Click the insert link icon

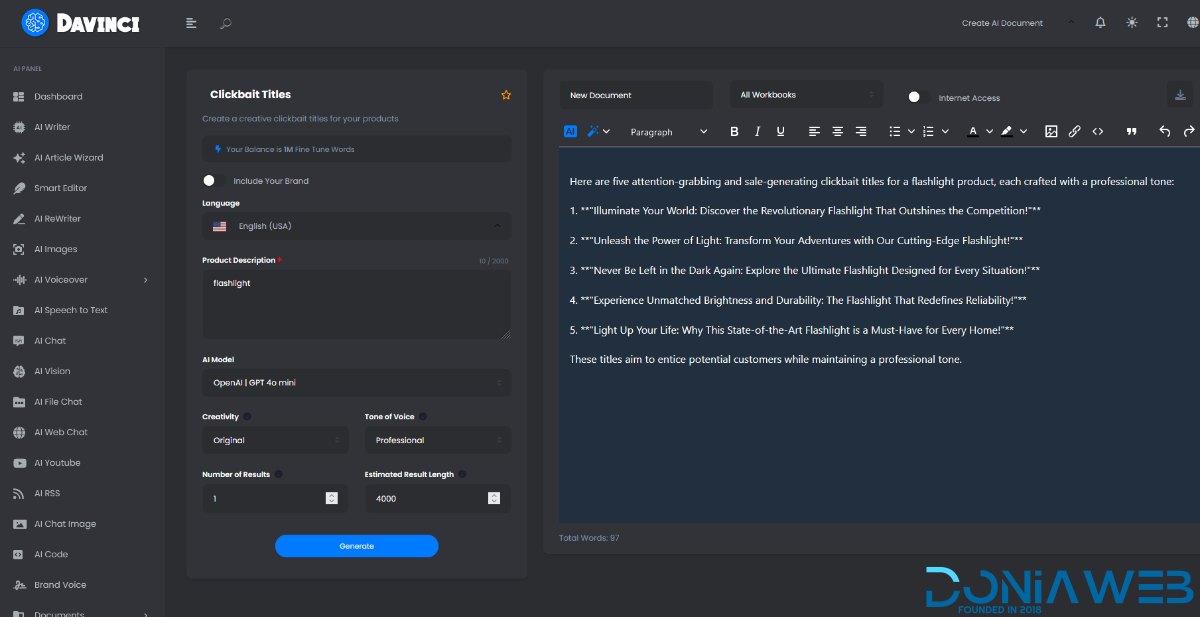pos(1074,131)
